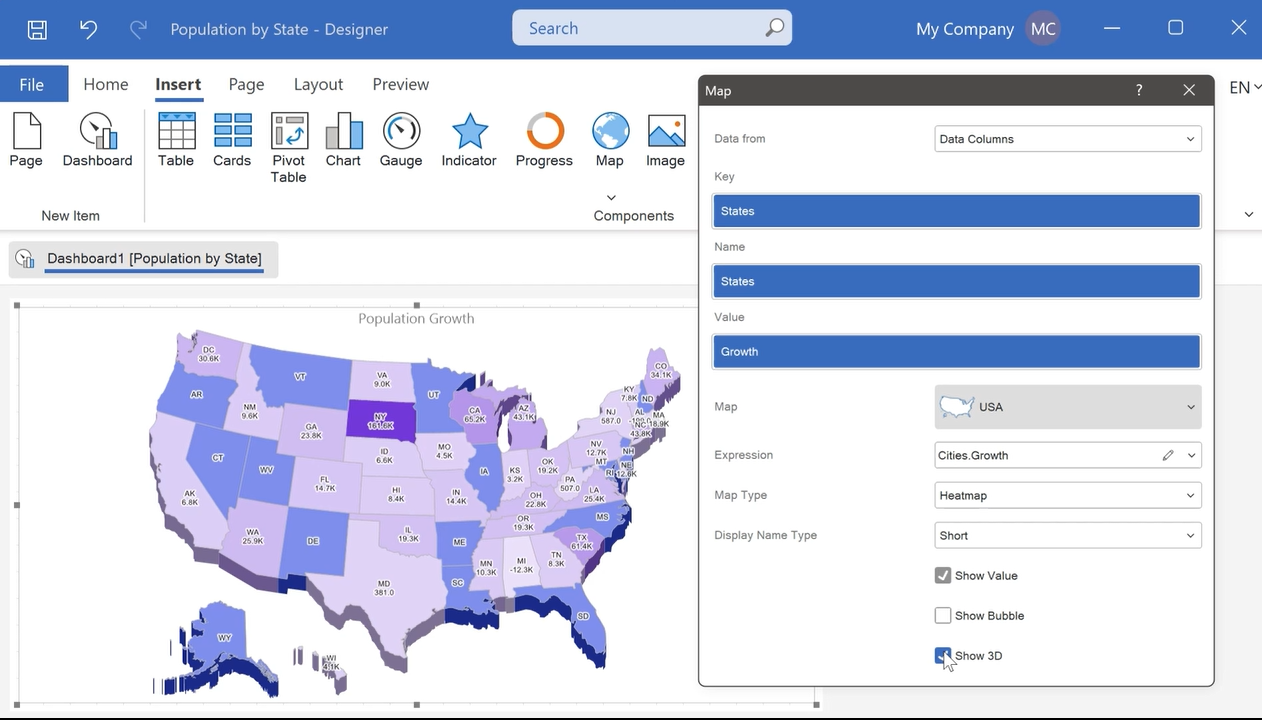Click the Save icon in title bar
Screen dimensions: 1262x720
pyautogui.click(x=37, y=29)
